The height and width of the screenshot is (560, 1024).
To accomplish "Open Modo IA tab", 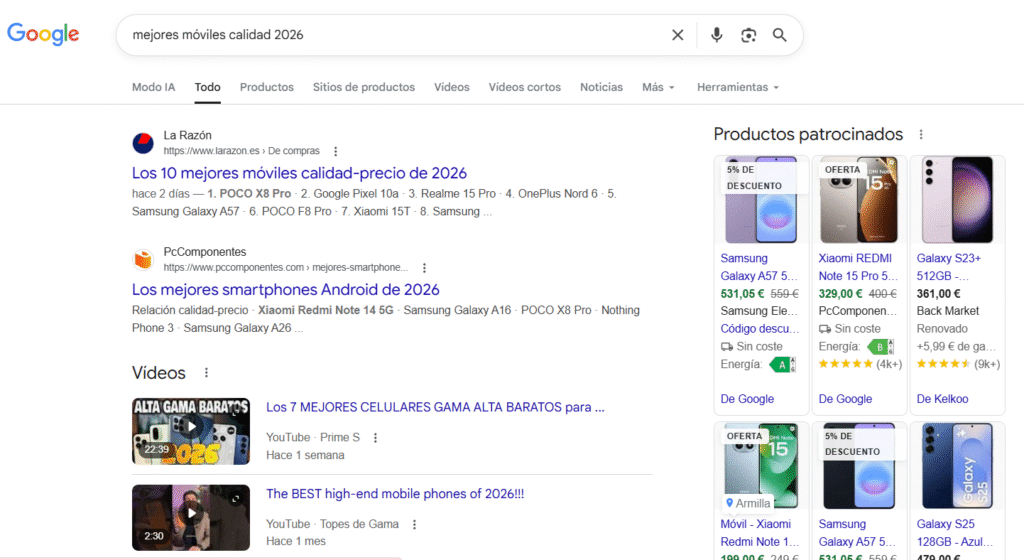I will click(153, 87).
